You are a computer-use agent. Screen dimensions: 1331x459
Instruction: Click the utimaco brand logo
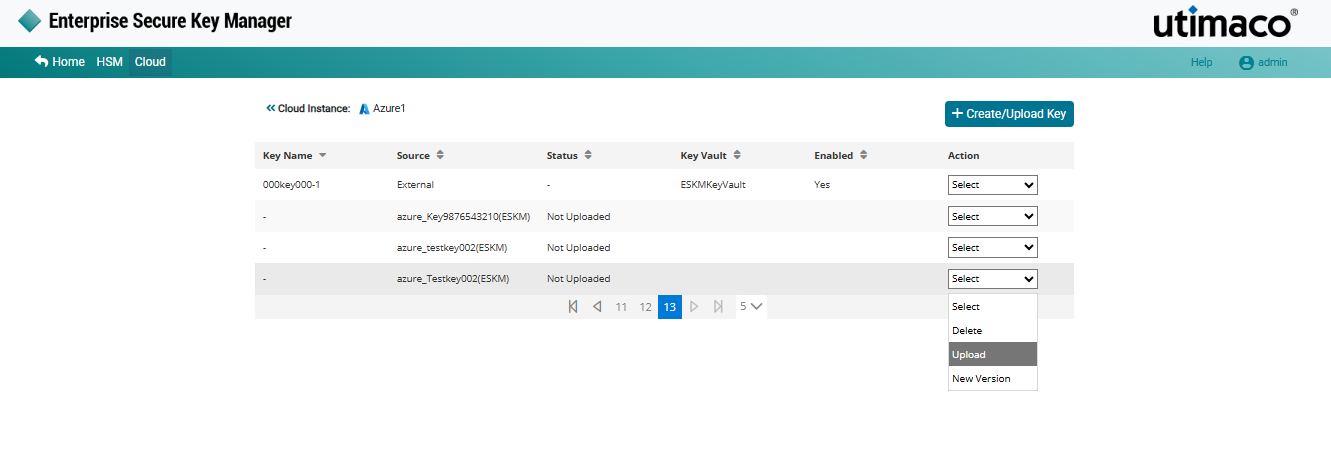click(x=1225, y=23)
